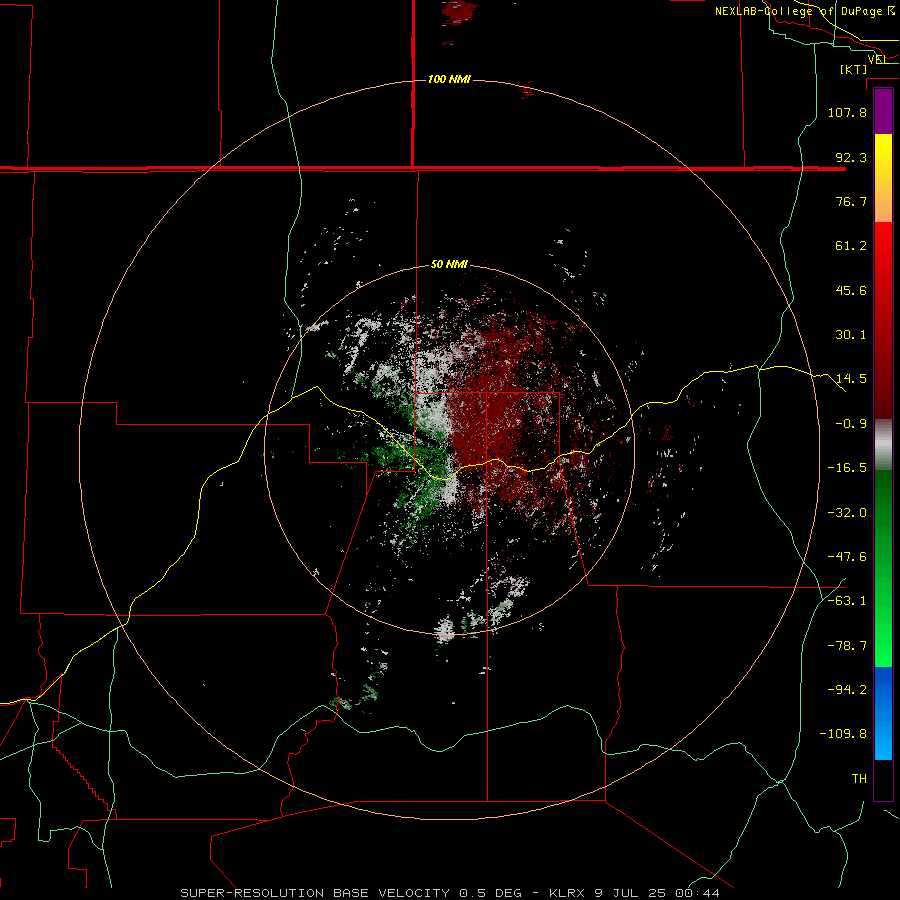Click the blue segment of the velocity color bar
The width and height of the screenshot is (900, 900).
coord(883,713)
